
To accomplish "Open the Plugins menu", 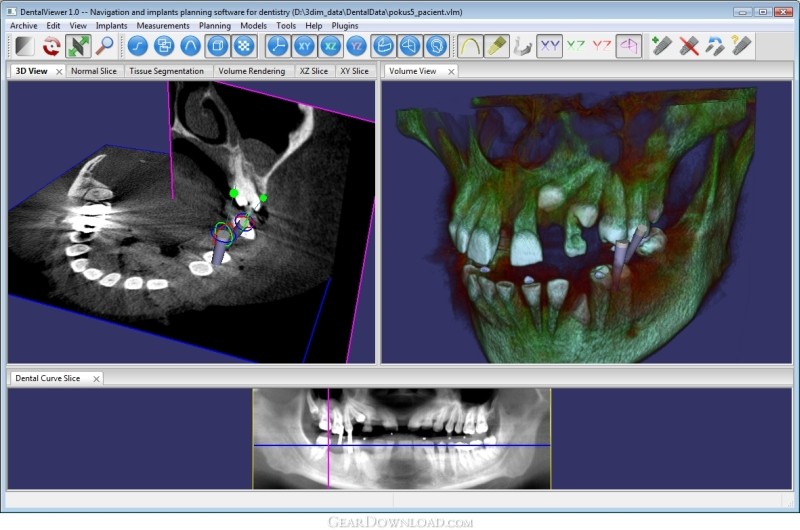I will 345,26.
